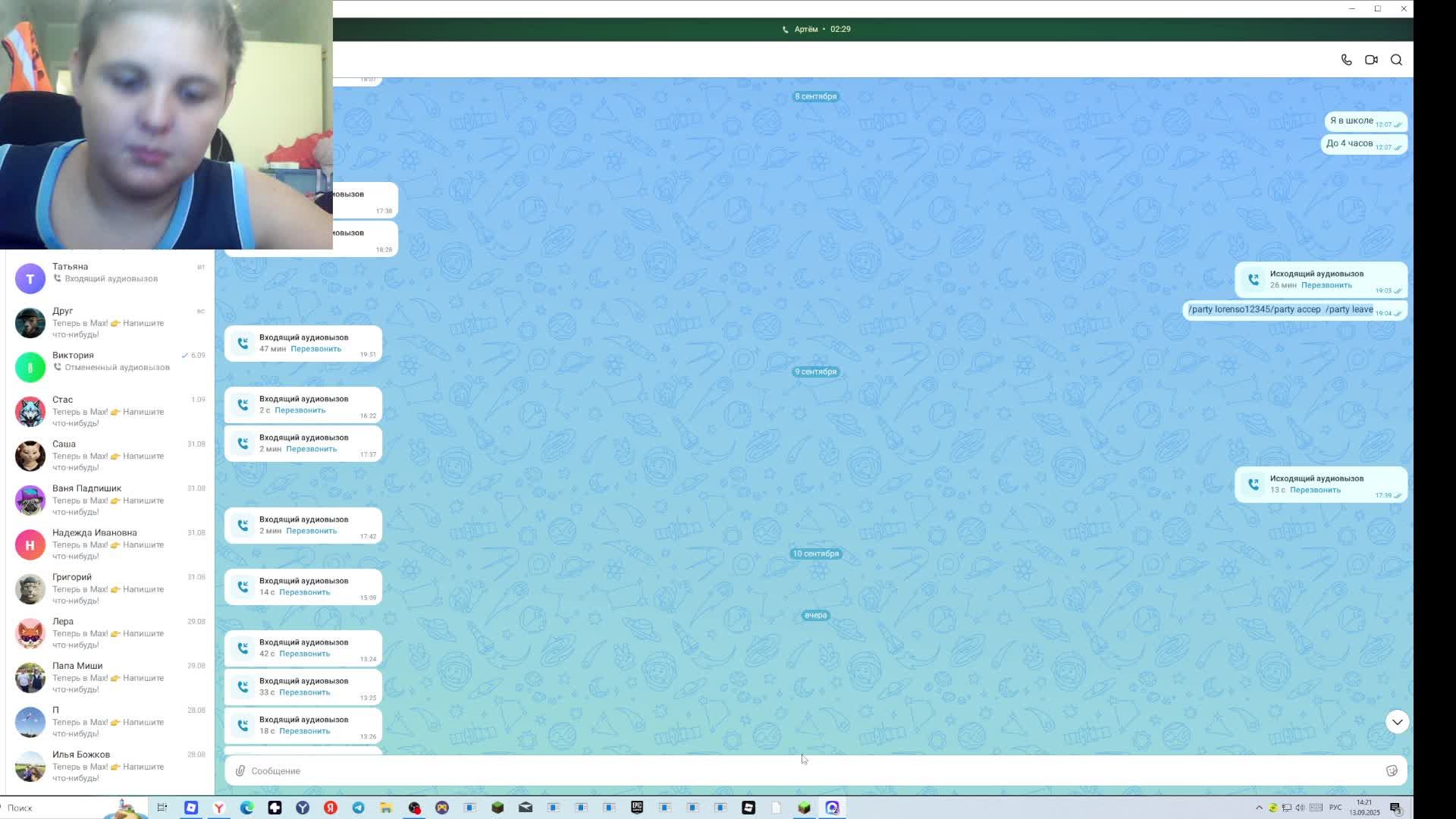Start an audio call via the phone icon
The height and width of the screenshot is (819, 1456).
click(x=1346, y=60)
